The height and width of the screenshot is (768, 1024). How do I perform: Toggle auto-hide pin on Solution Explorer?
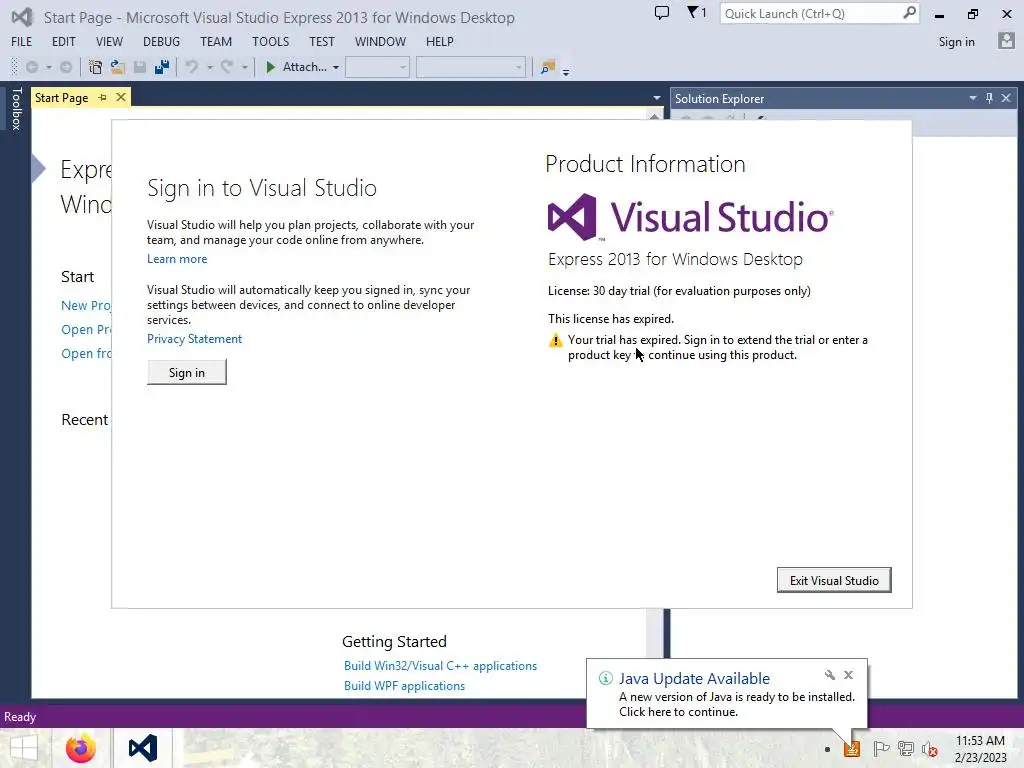click(x=989, y=98)
